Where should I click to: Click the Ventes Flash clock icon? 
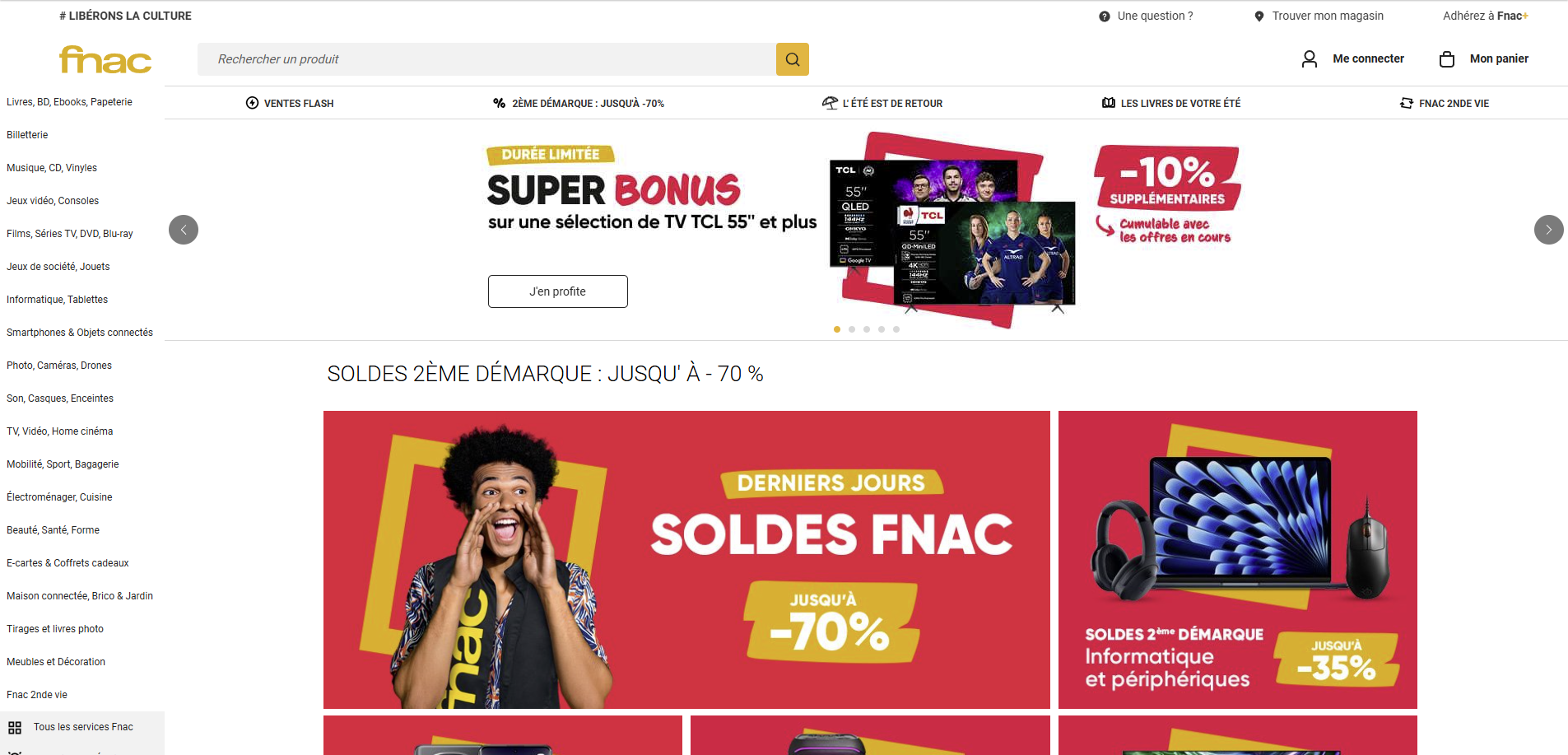point(252,103)
